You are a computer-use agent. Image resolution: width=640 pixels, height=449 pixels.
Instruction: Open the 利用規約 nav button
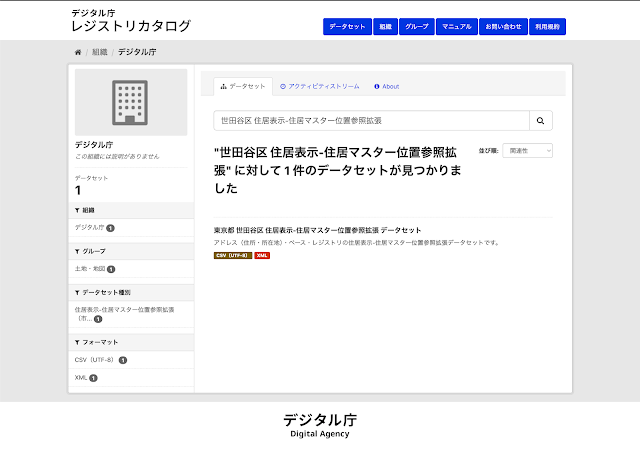click(547, 27)
